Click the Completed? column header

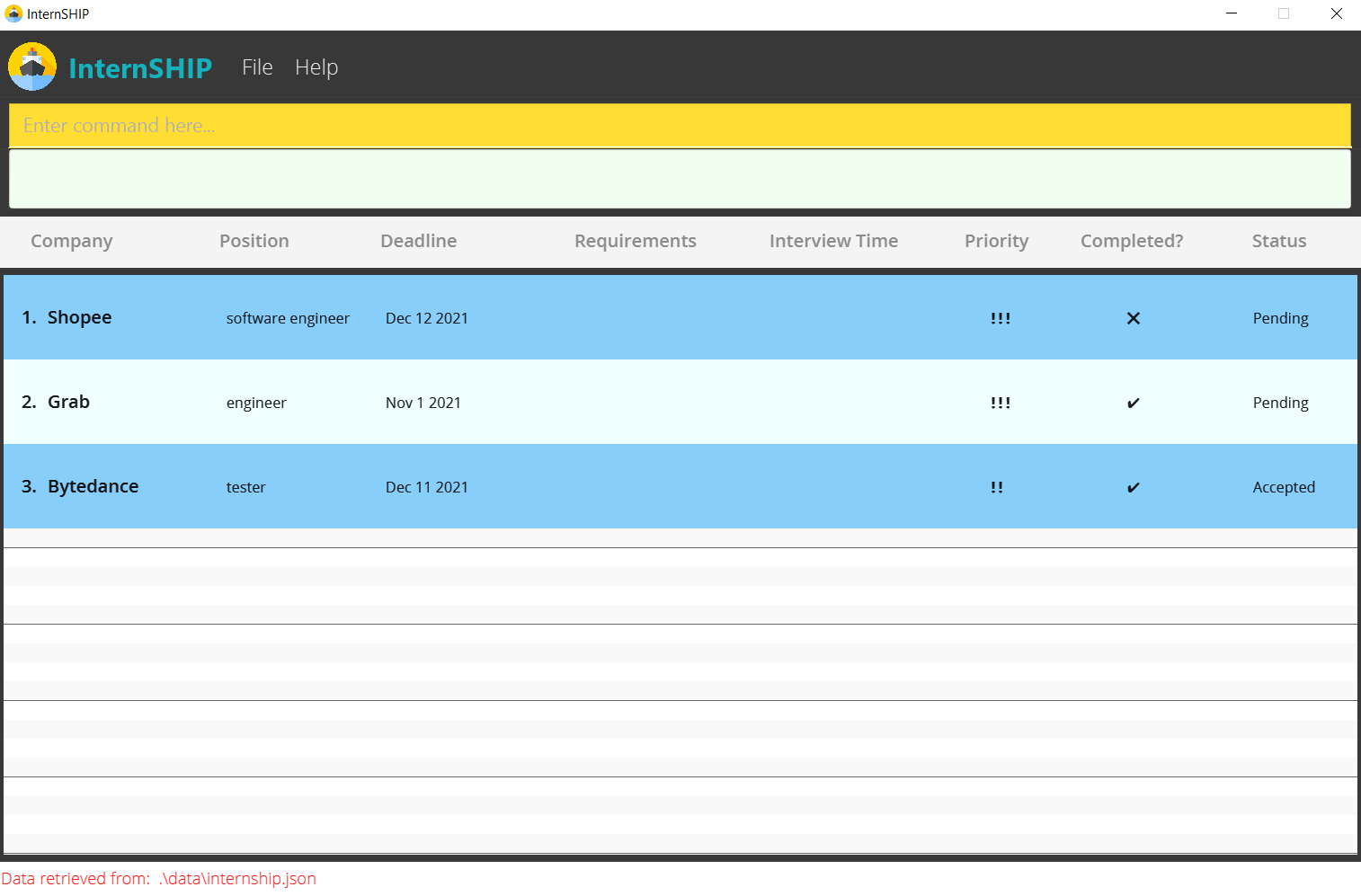pyautogui.click(x=1132, y=241)
